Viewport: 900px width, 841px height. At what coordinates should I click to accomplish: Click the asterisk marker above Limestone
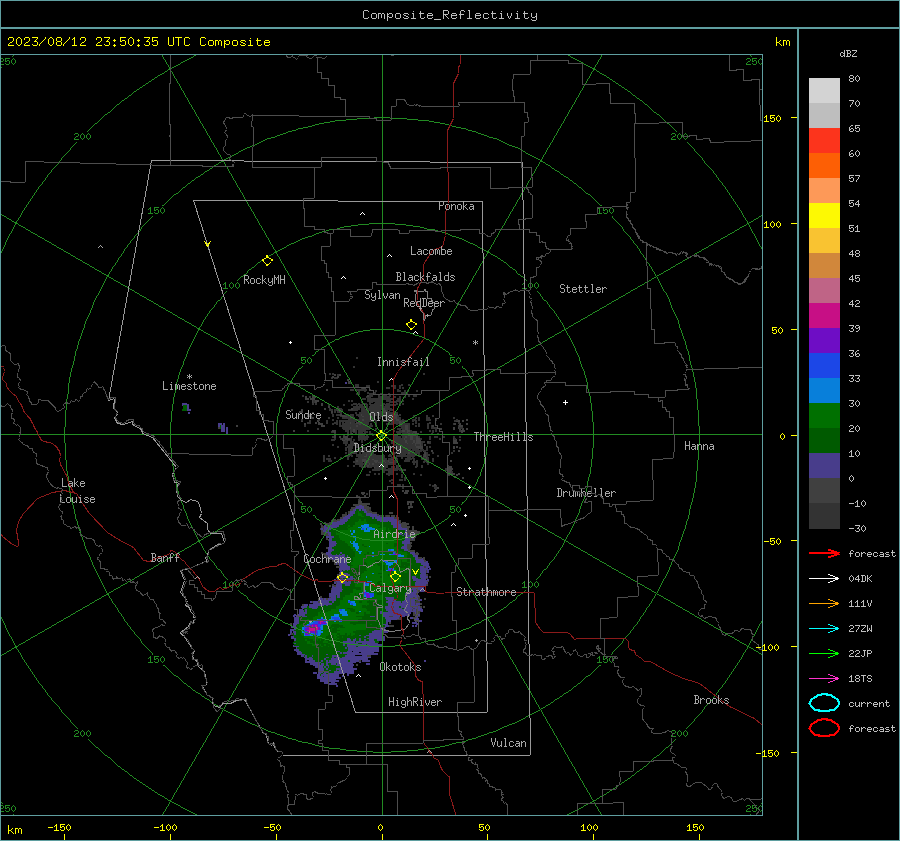coord(189,377)
